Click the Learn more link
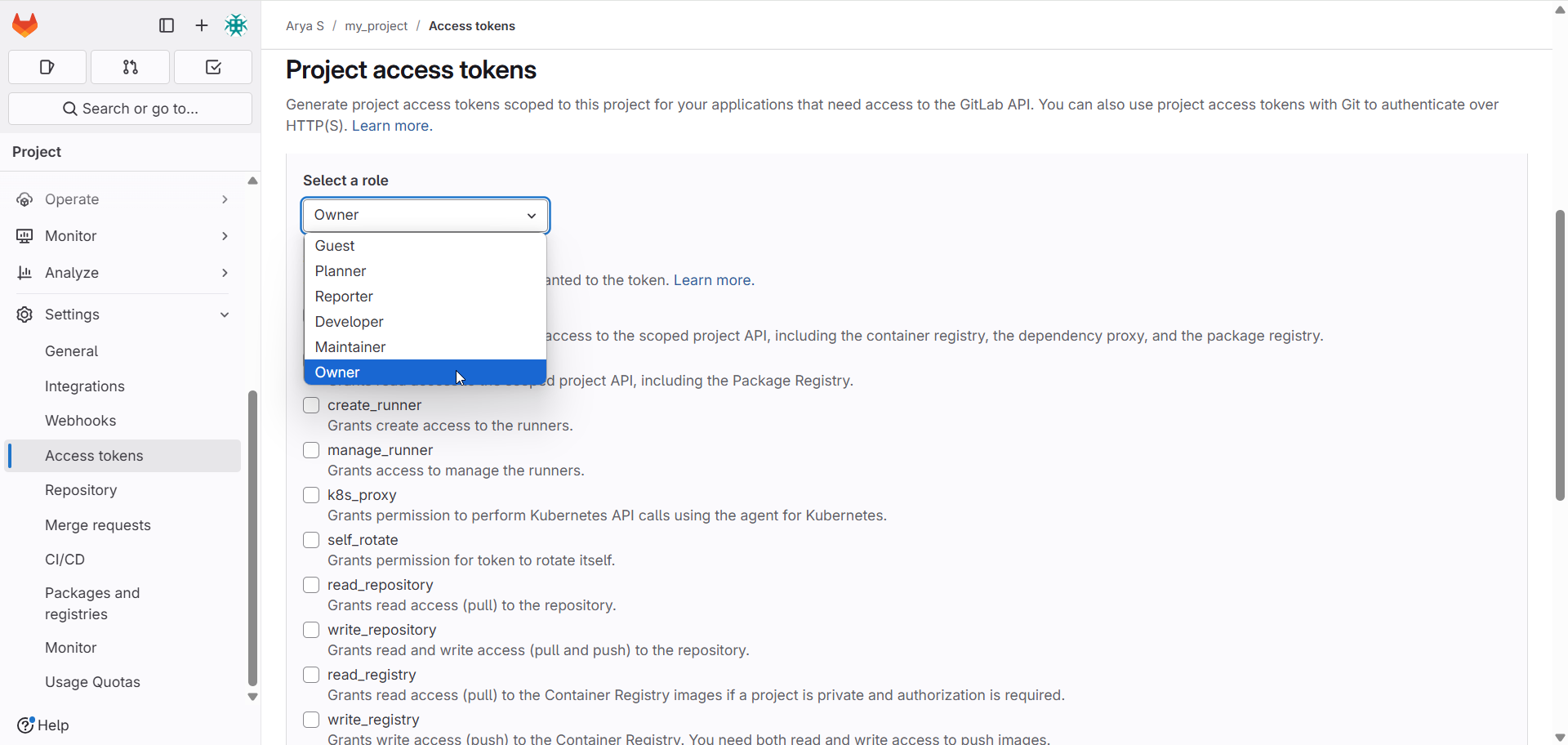This screenshot has height=745, width=1568. [391, 126]
